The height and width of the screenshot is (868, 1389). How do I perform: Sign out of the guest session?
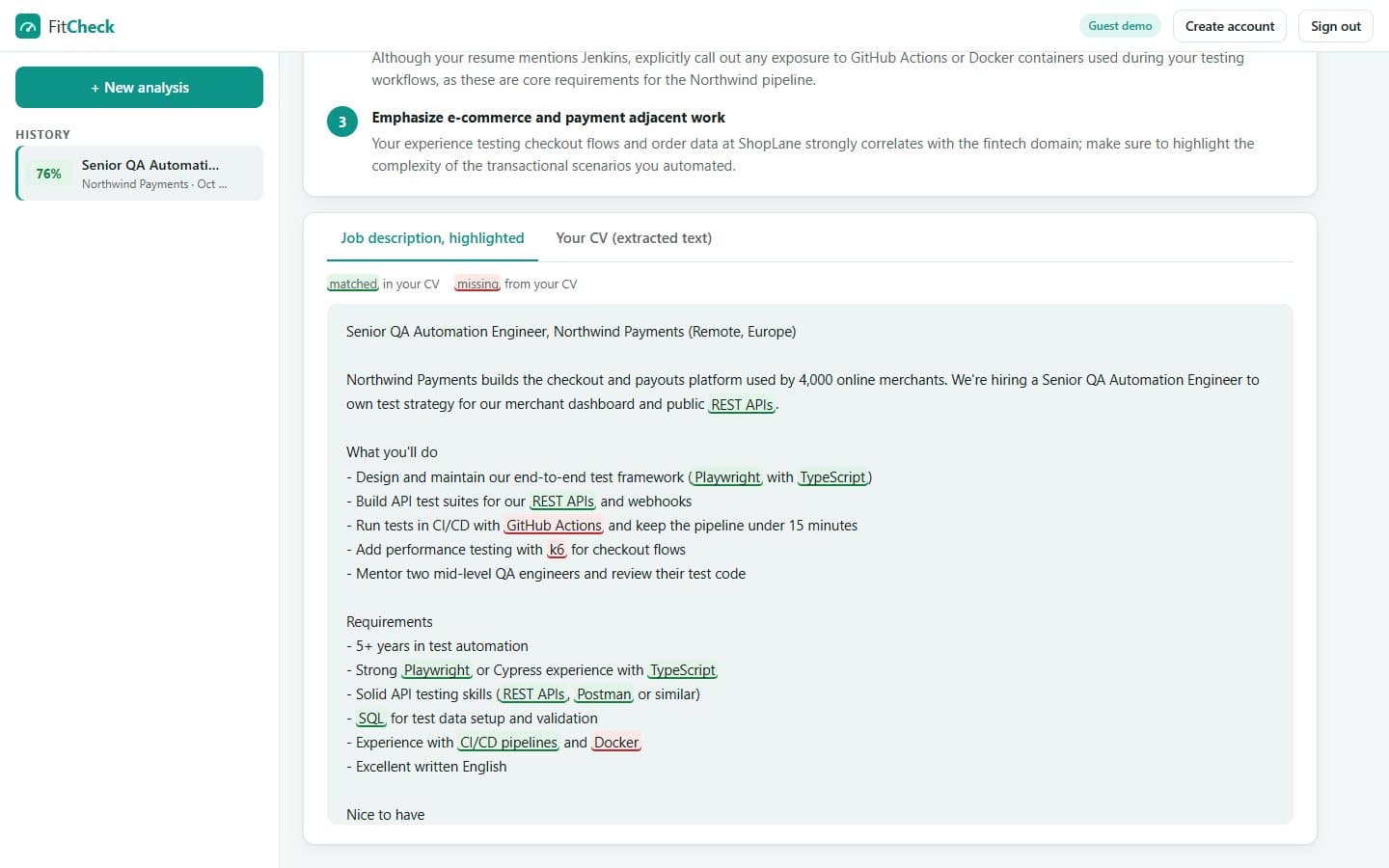tap(1336, 26)
